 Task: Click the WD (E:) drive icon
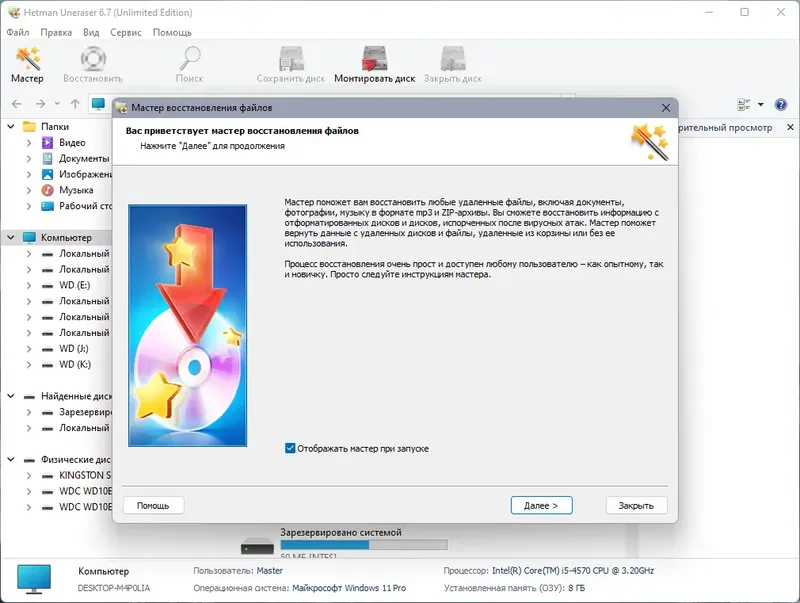pyautogui.click(x=47, y=286)
